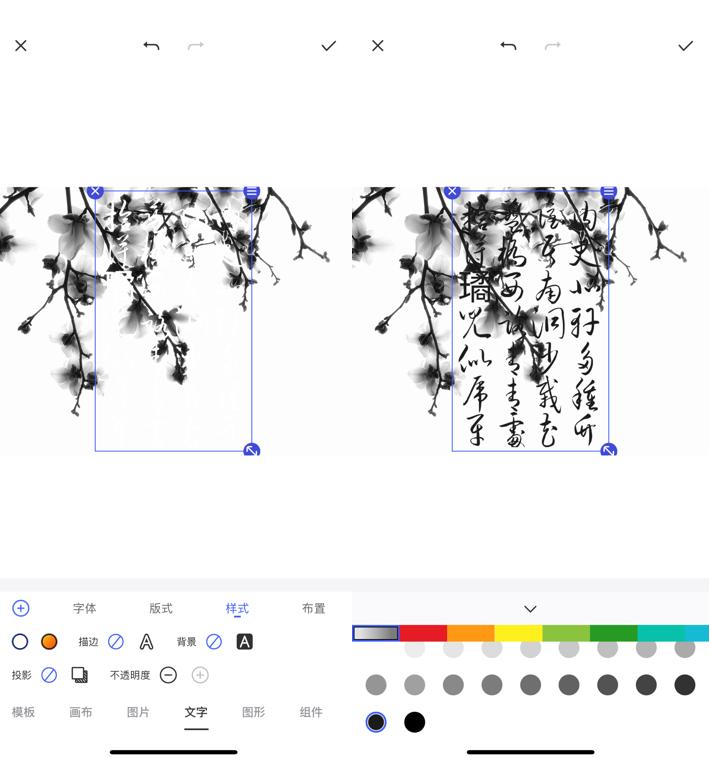
Task: Enable 背景 filled A background style
Action: point(245,642)
